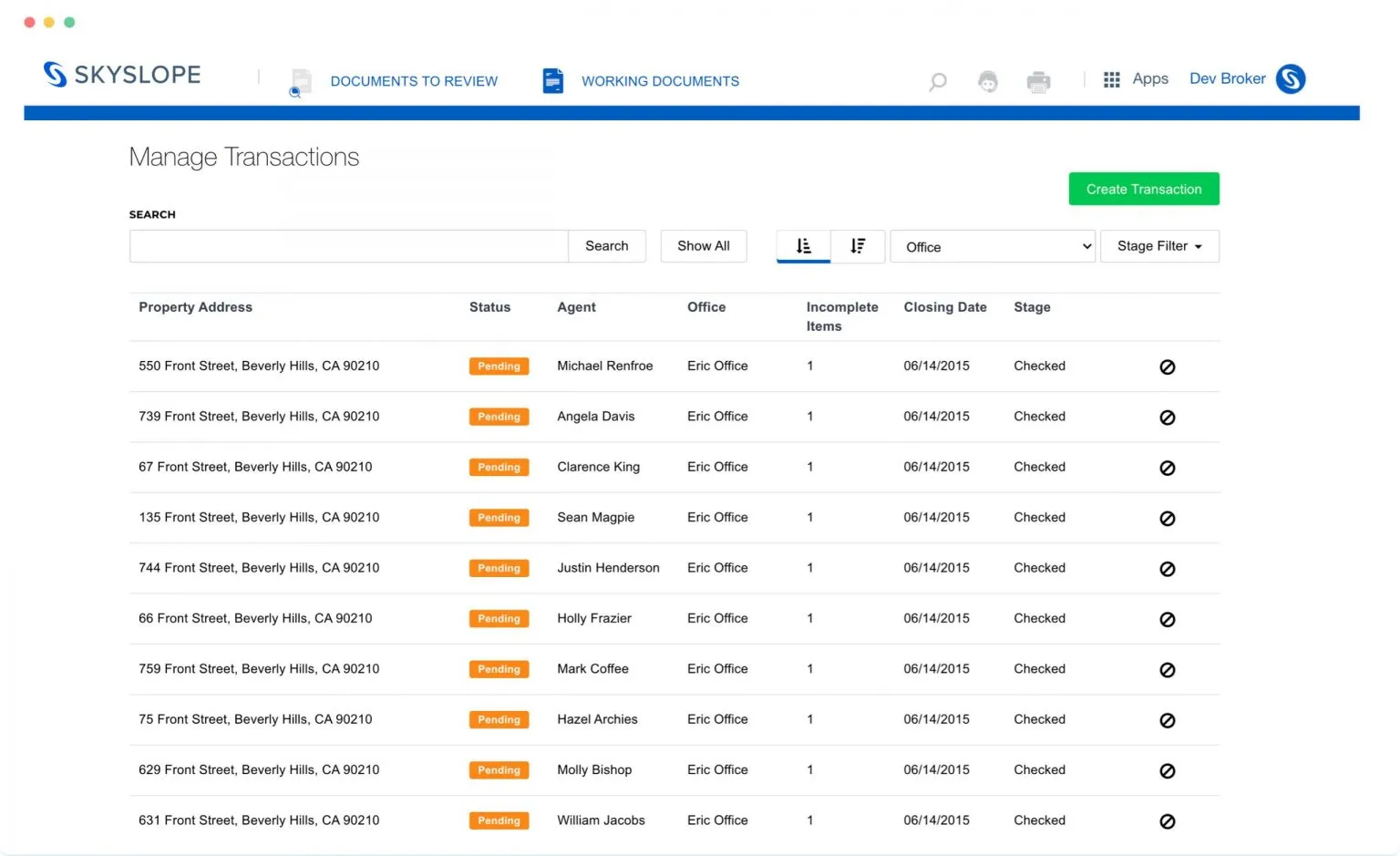Open the support agent headset icon
Viewport: 1400px width, 856px height.
pos(987,82)
